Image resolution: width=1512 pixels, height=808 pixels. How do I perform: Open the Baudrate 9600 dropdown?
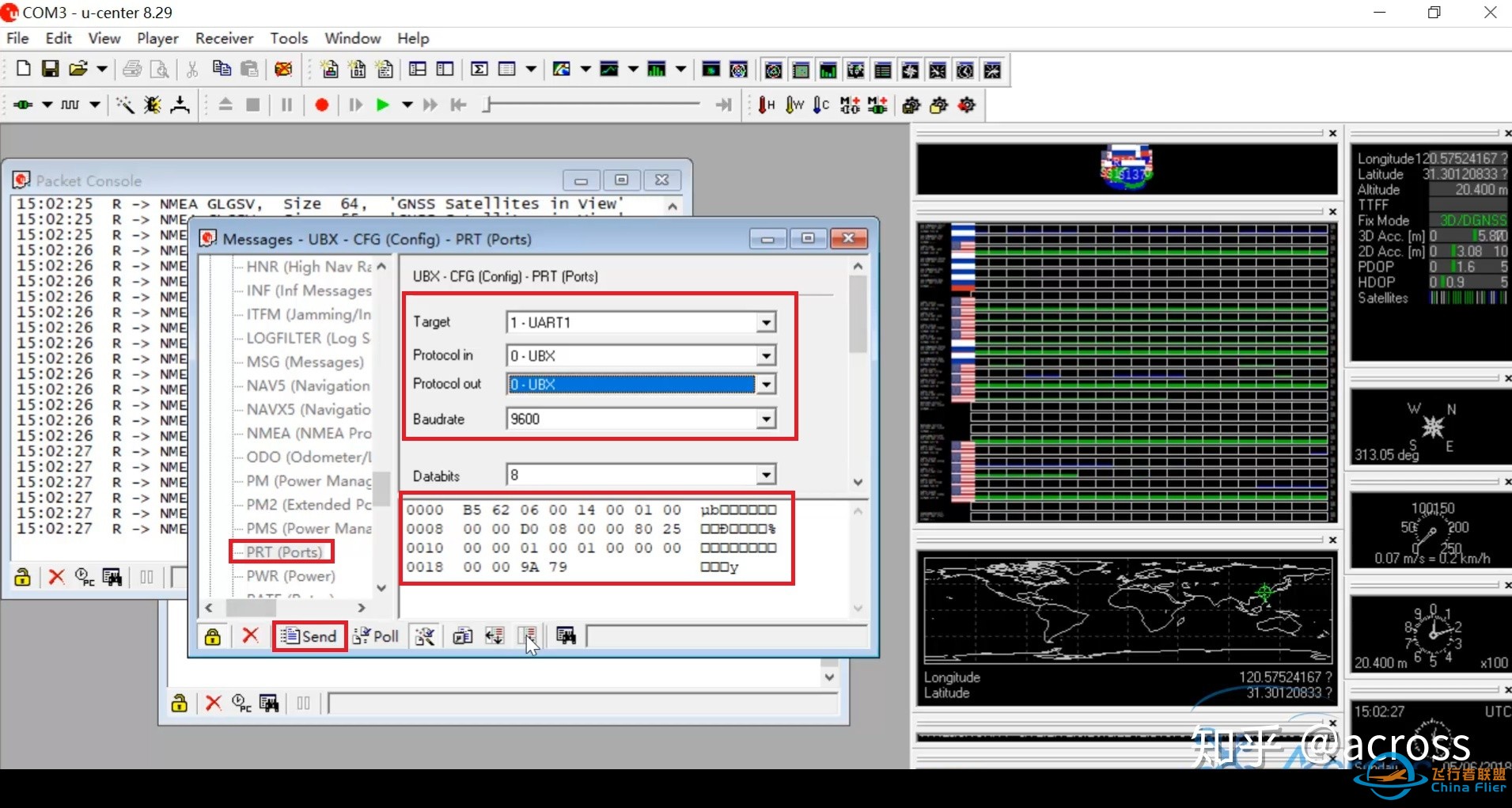[x=765, y=419]
